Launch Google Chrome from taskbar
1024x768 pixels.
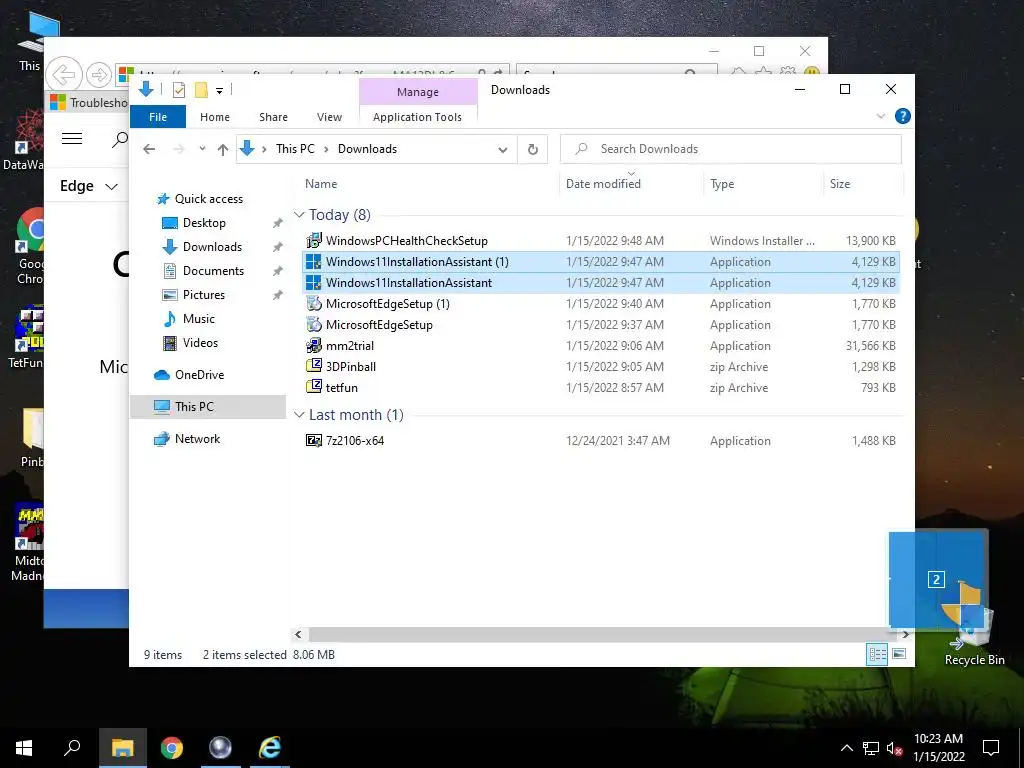172,748
